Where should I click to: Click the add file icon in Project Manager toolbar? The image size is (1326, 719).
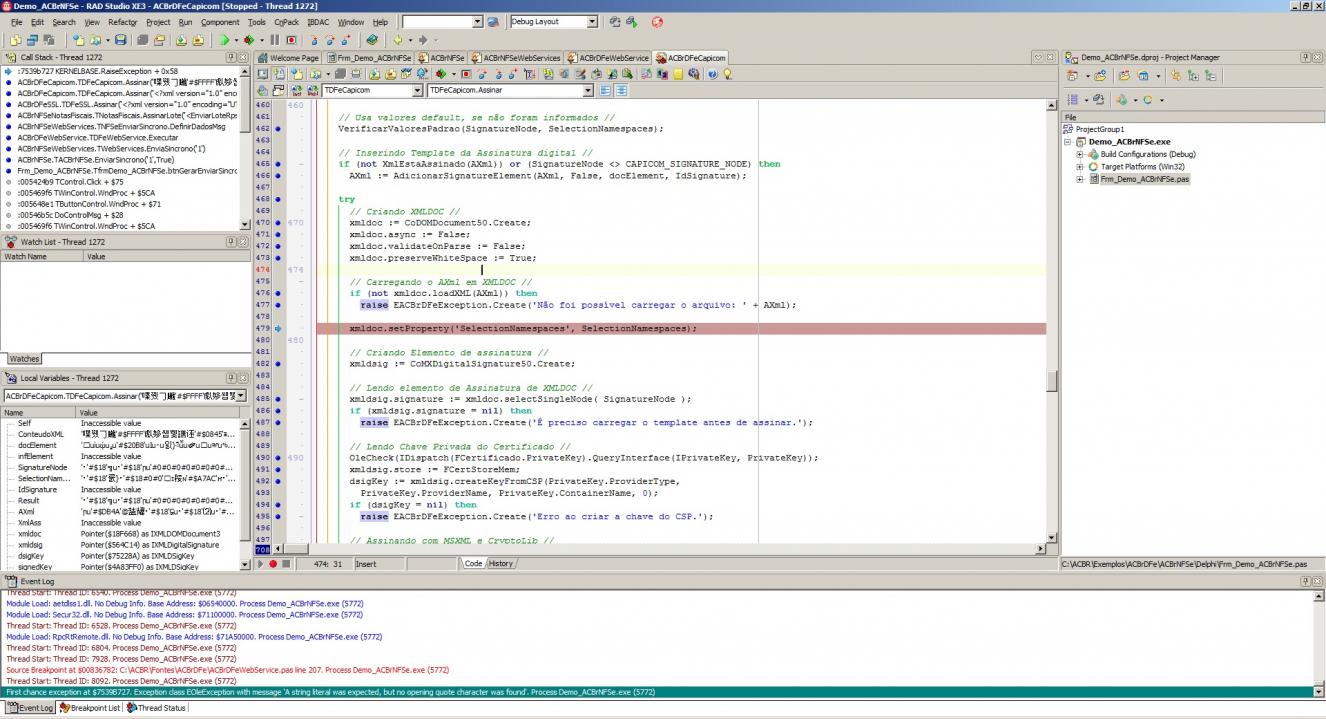[x=1100, y=75]
